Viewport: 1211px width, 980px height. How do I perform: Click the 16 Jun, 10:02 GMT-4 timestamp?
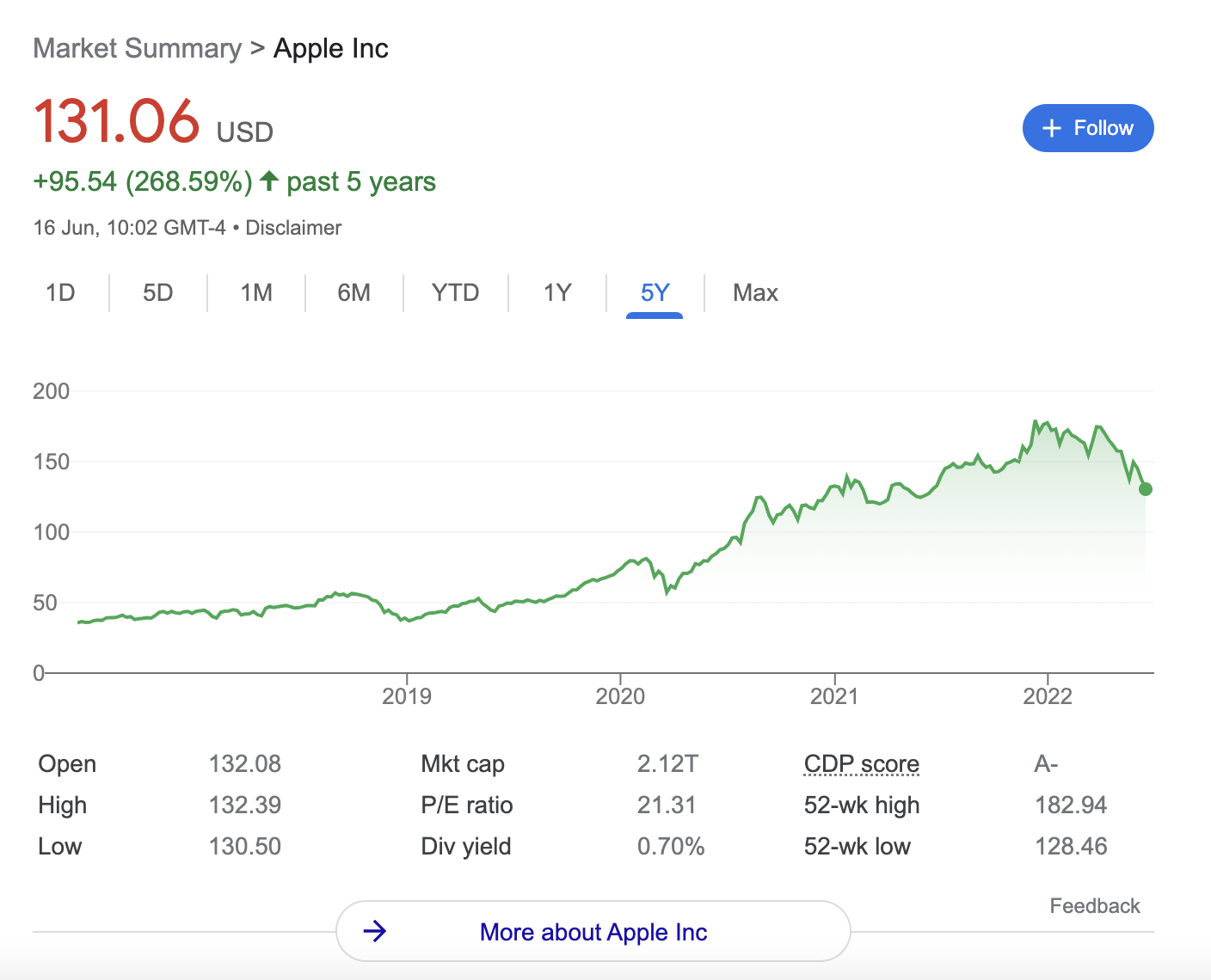[x=130, y=228]
